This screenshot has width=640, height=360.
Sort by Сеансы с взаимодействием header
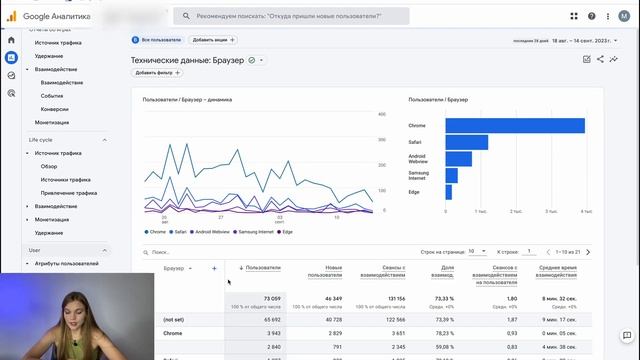(x=383, y=271)
